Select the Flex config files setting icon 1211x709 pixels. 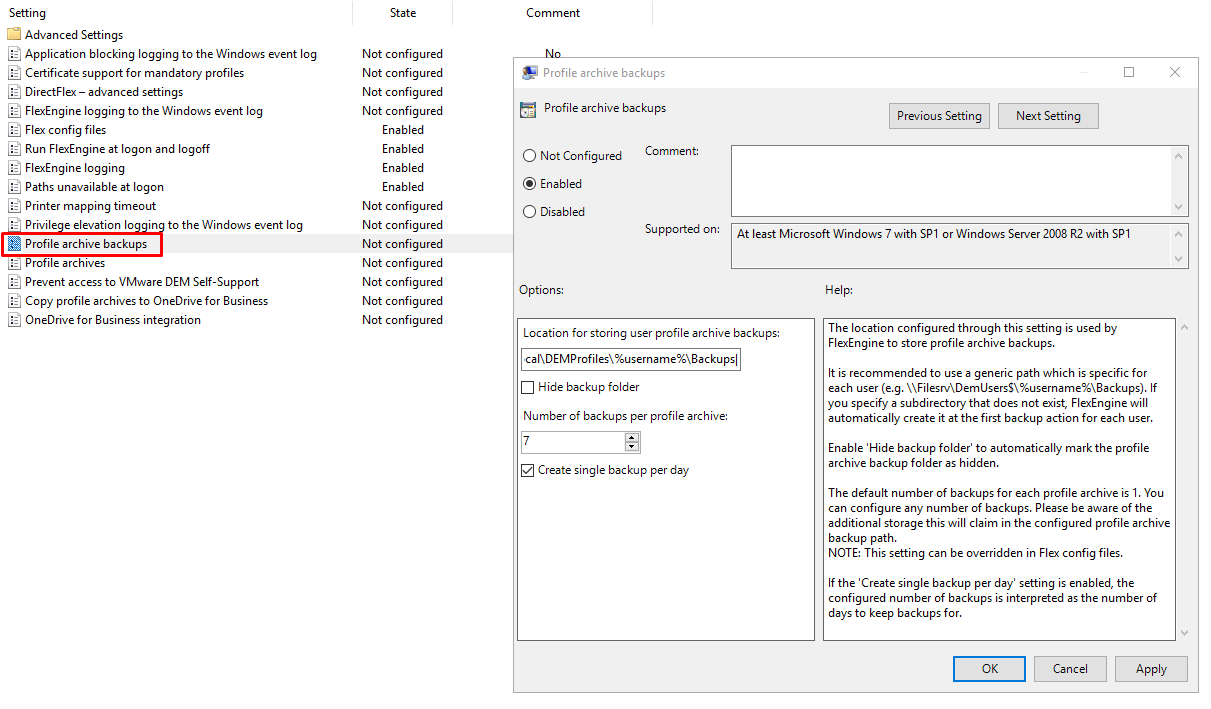(x=15, y=129)
